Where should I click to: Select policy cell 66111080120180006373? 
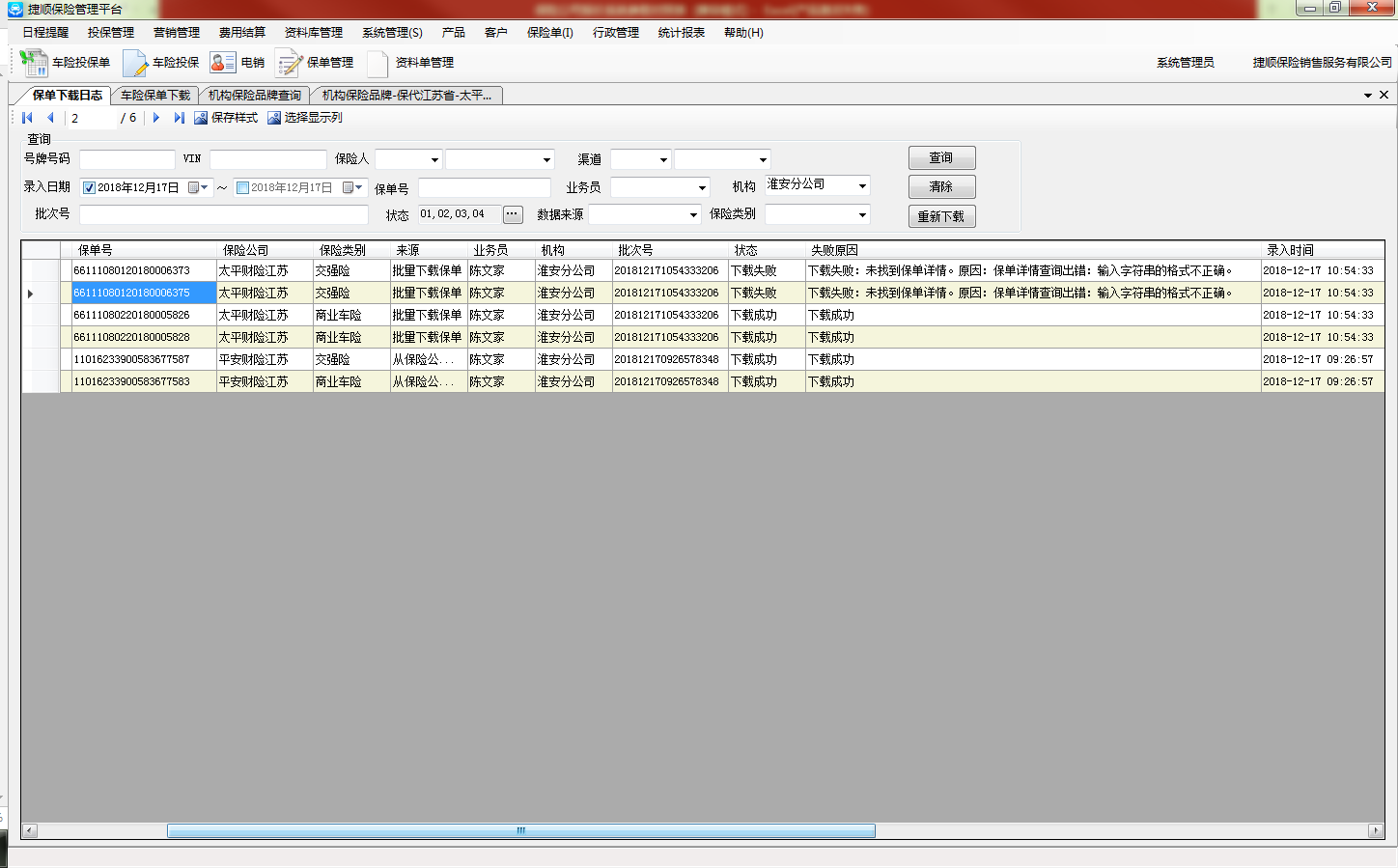144,271
